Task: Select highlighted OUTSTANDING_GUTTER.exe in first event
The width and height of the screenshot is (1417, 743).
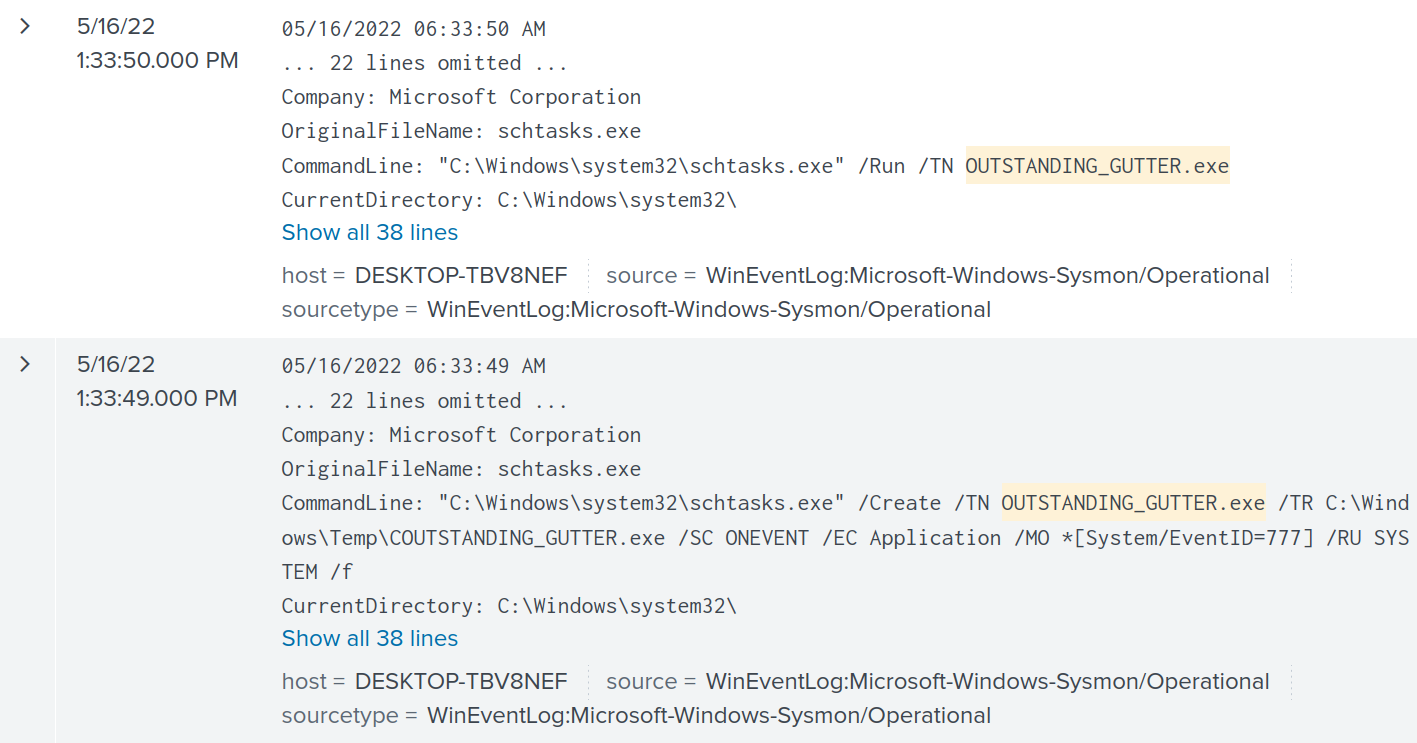Action: [1096, 165]
